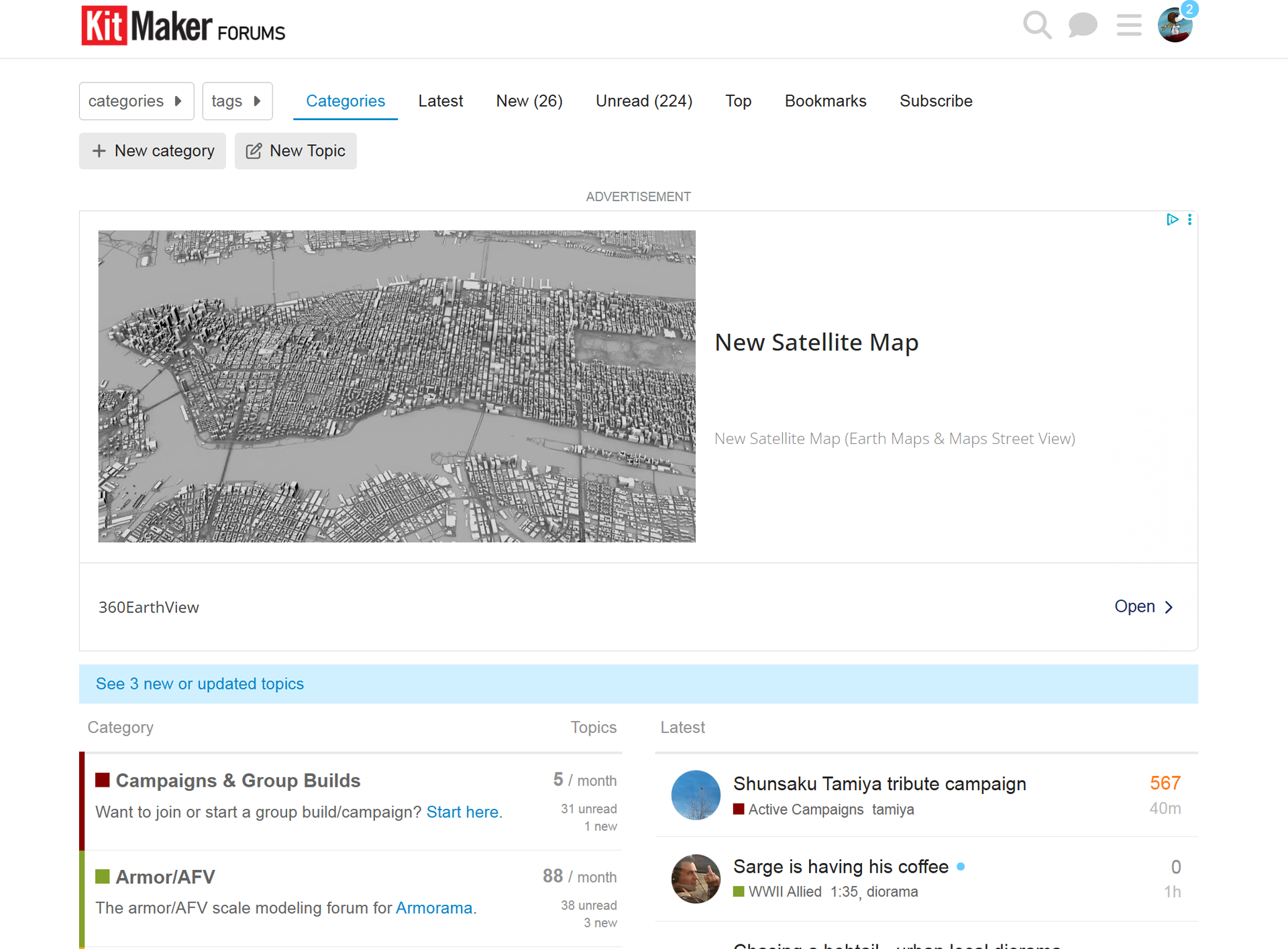Image resolution: width=1288 pixels, height=949 pixels.
Task: Click the red Campaigns category color square
Action: click(103, 780)
